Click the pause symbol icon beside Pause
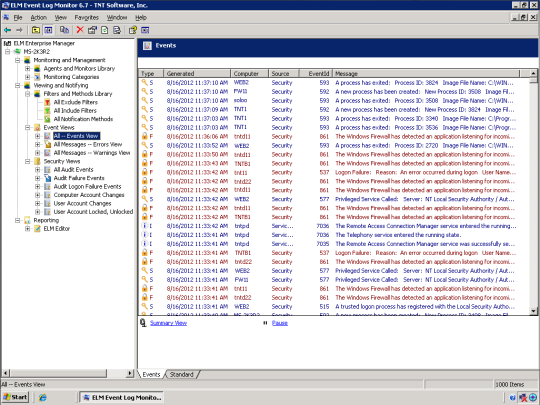 (x=265, y=323)
